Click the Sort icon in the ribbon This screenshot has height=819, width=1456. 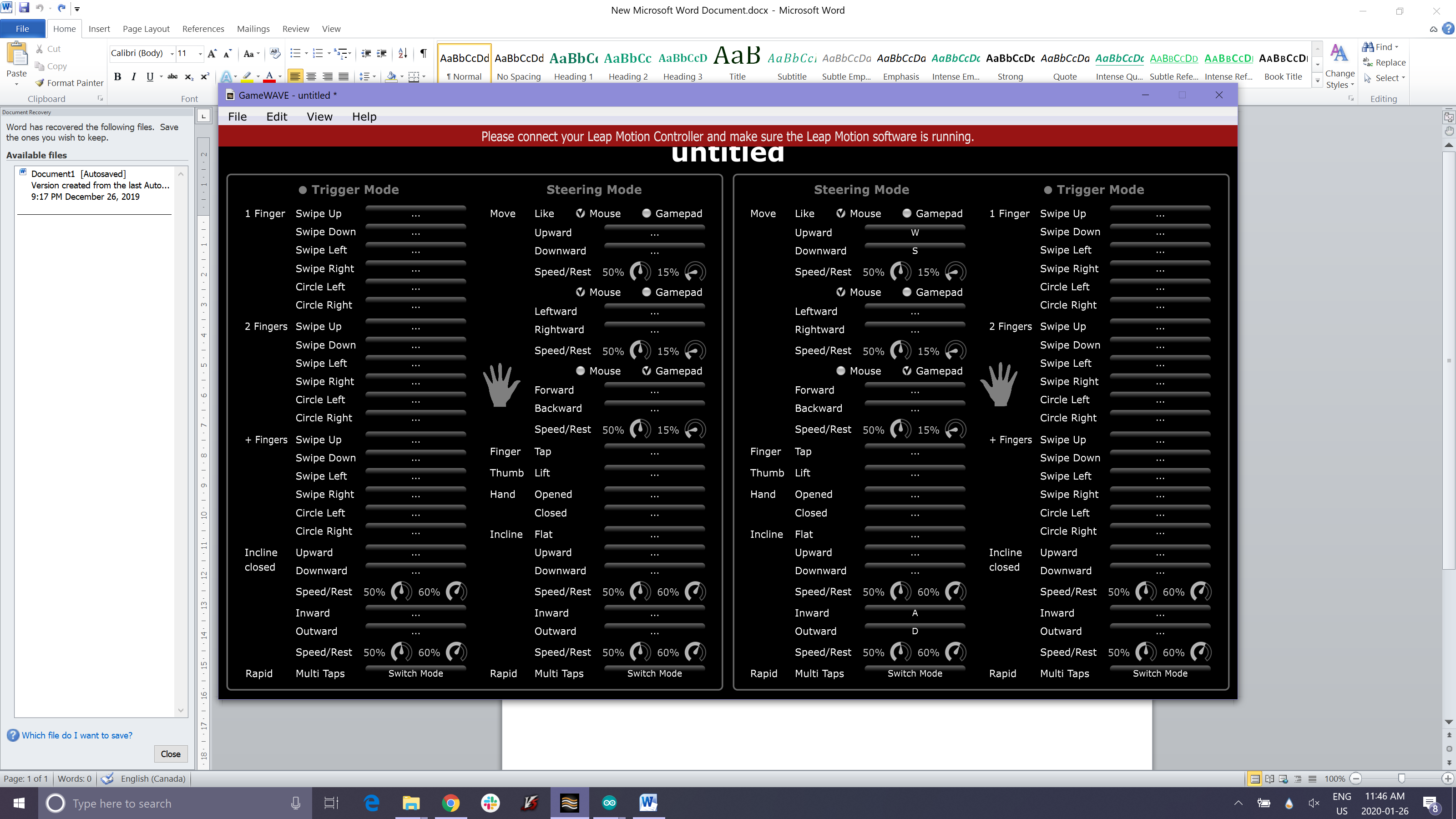click(x=402, y=53)
